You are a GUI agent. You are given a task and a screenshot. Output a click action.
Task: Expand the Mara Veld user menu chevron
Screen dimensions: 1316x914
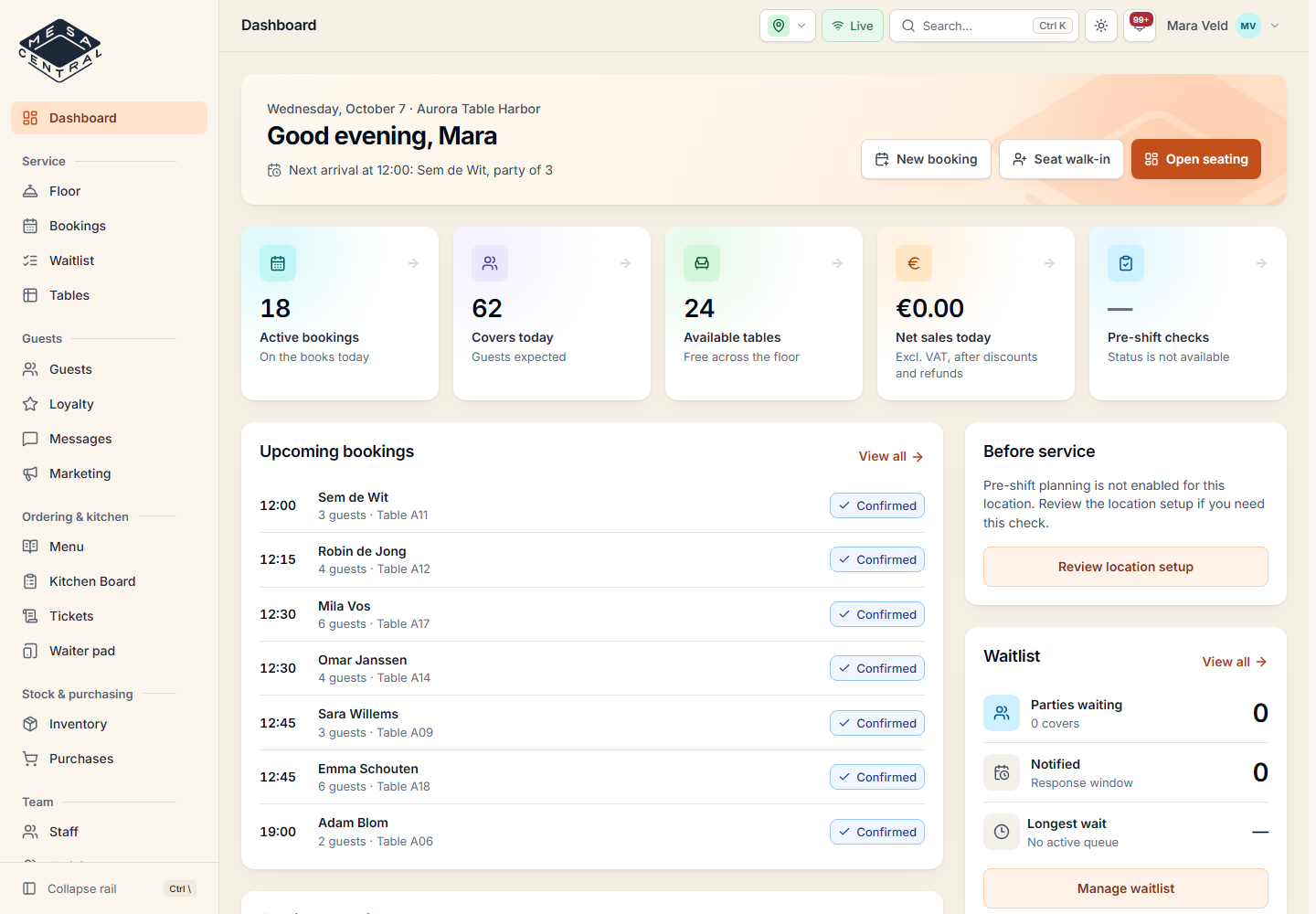tap(1275, 26)
